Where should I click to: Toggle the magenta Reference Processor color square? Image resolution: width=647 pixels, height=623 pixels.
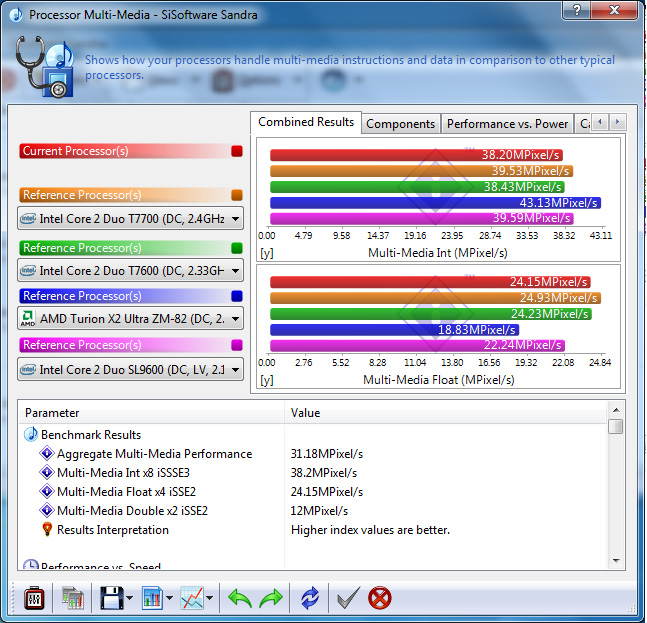[237, 345]
